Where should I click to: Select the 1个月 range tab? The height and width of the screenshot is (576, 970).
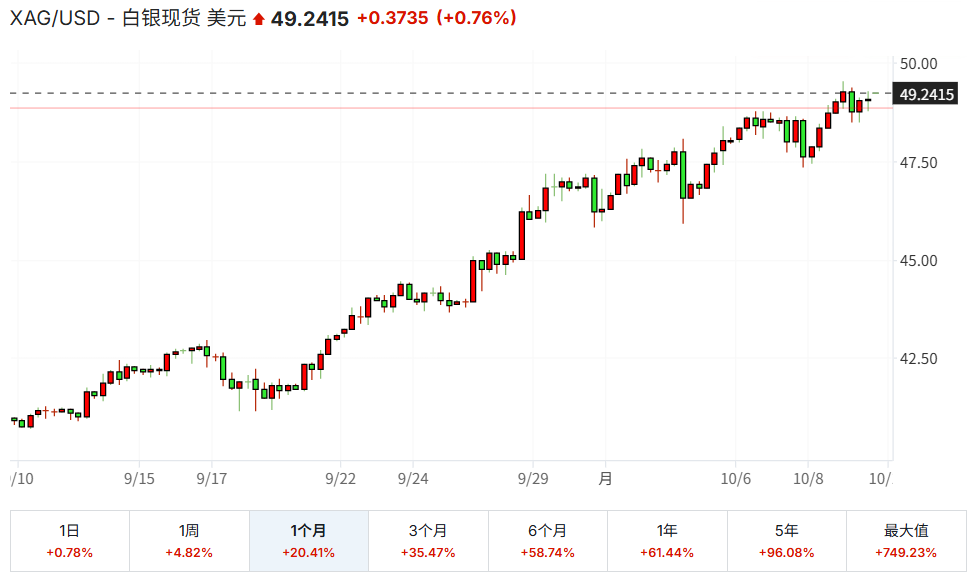tap(308, 541)
